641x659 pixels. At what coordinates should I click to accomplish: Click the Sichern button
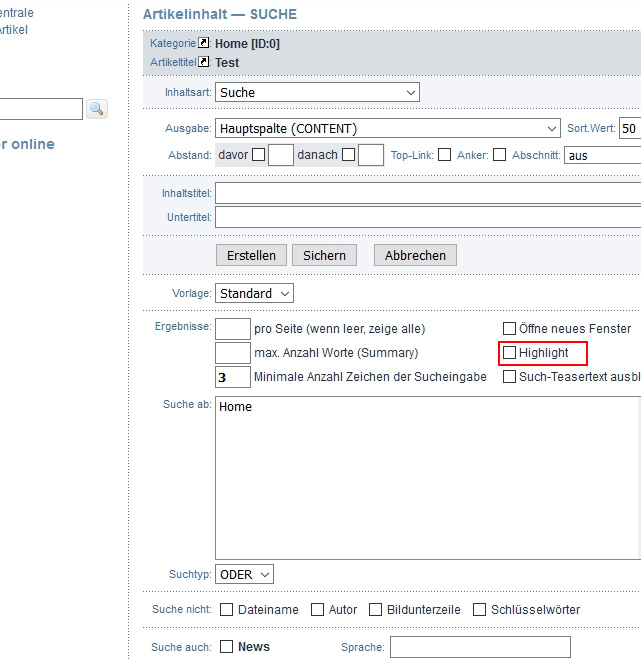click(x=324, y=255)
